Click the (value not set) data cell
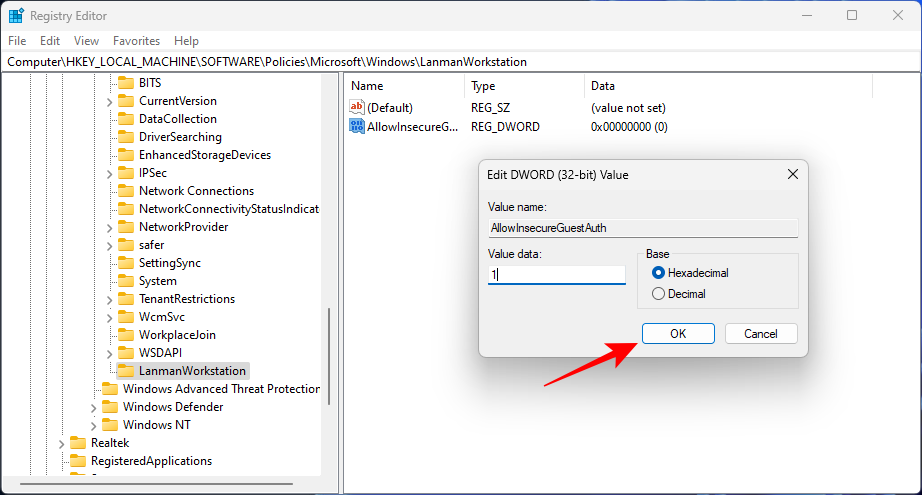The width and height of the screenshot is (922, 495). (628, 108)
